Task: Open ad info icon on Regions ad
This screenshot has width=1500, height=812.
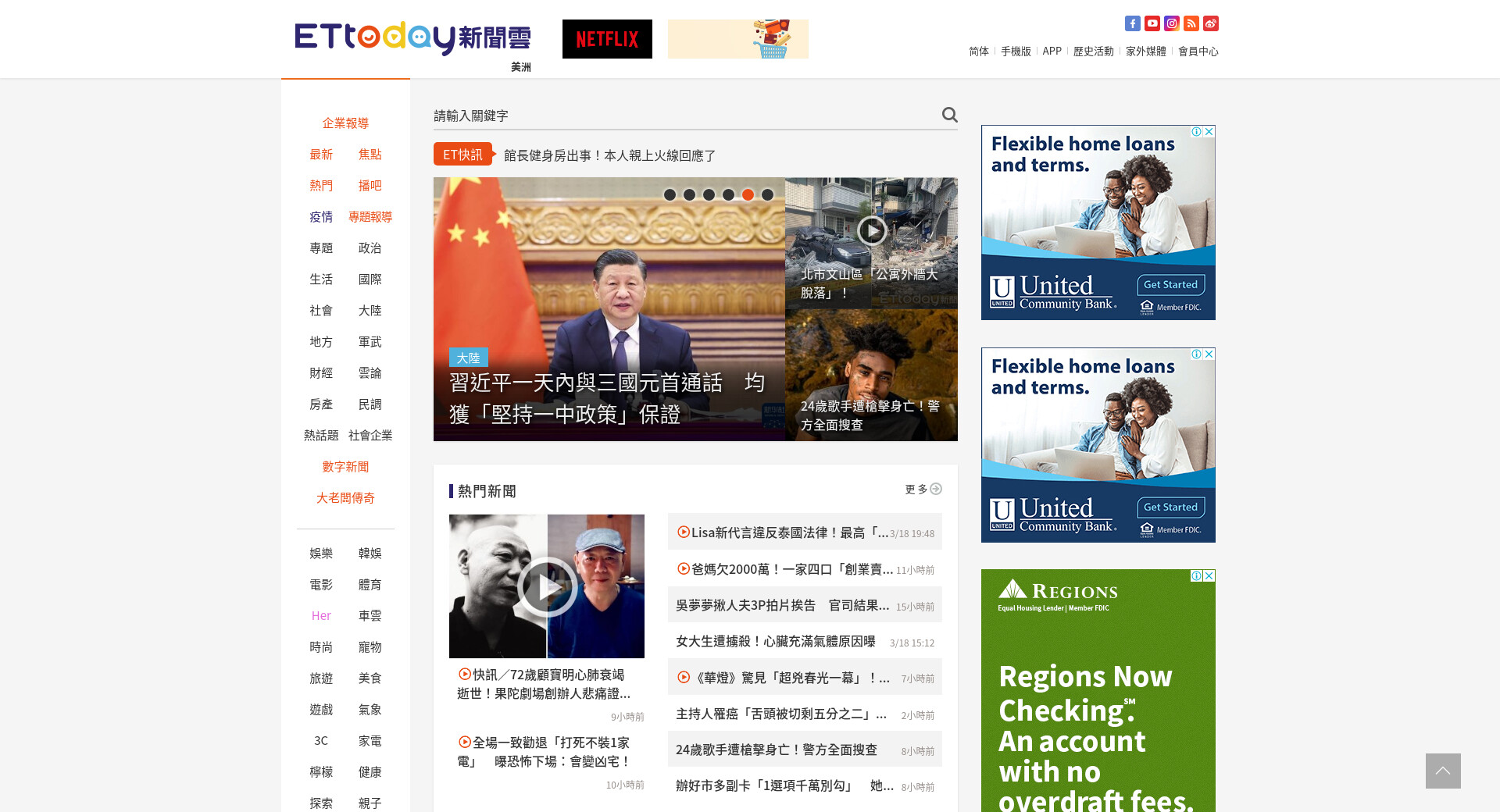Action: click(x=1196, y=576)
